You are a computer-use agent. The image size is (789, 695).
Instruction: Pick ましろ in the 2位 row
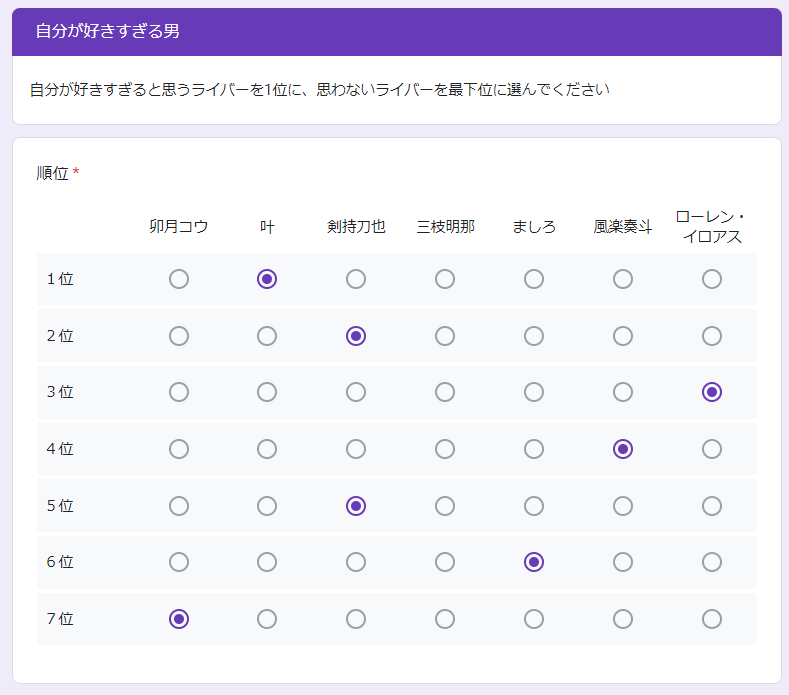coord(534,336)
